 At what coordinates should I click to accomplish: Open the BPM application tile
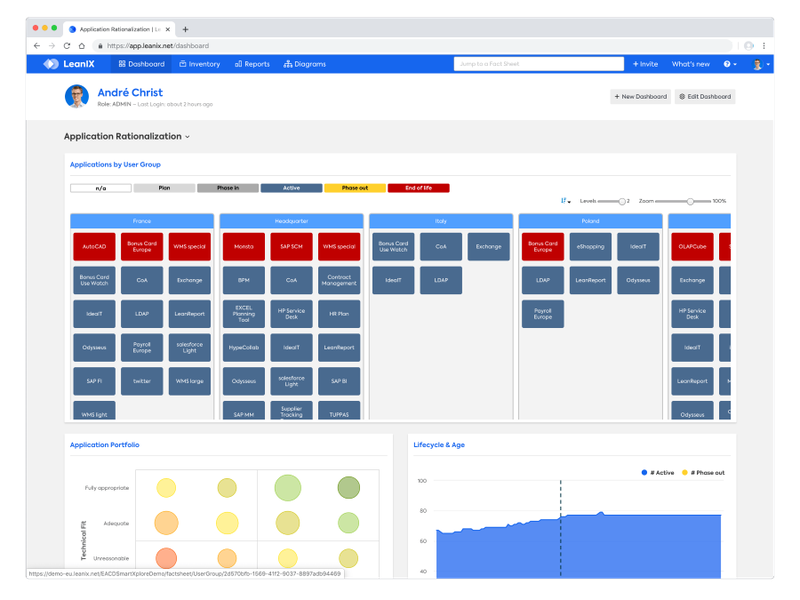tap(244, 280)
